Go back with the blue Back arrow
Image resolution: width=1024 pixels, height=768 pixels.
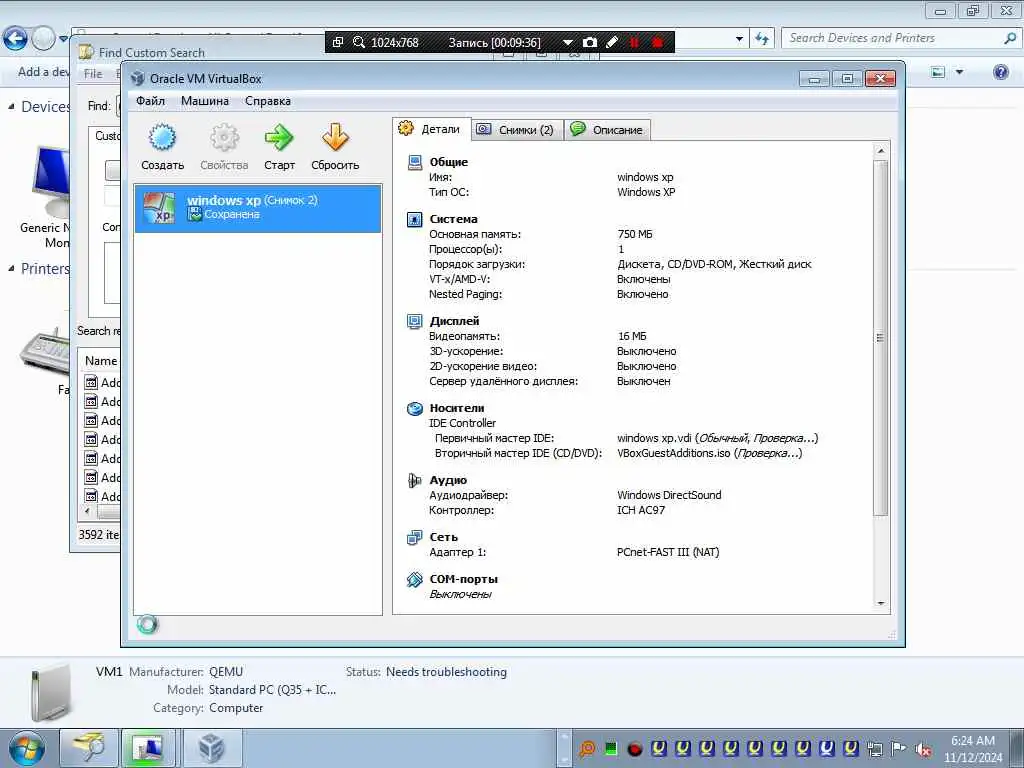point(15,39)
